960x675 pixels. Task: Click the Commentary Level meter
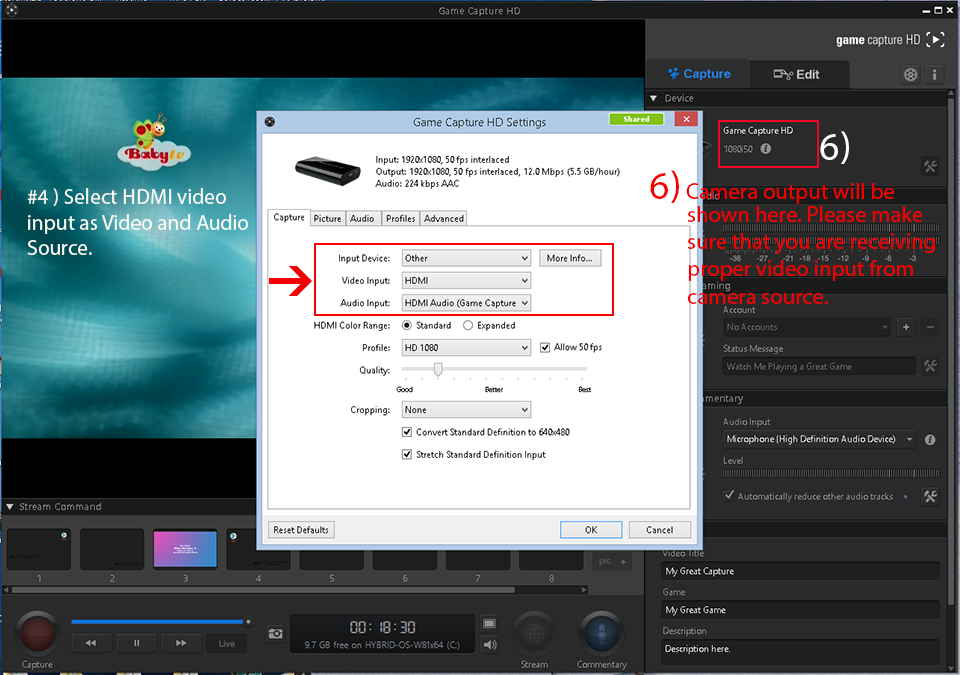[831, 473]
